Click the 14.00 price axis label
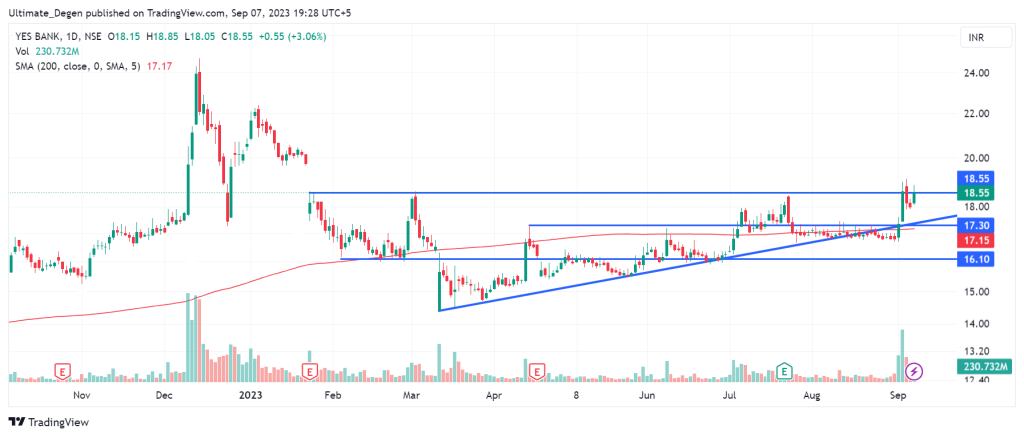Screen dimensions: 1024x437 (x=977, y=324)
